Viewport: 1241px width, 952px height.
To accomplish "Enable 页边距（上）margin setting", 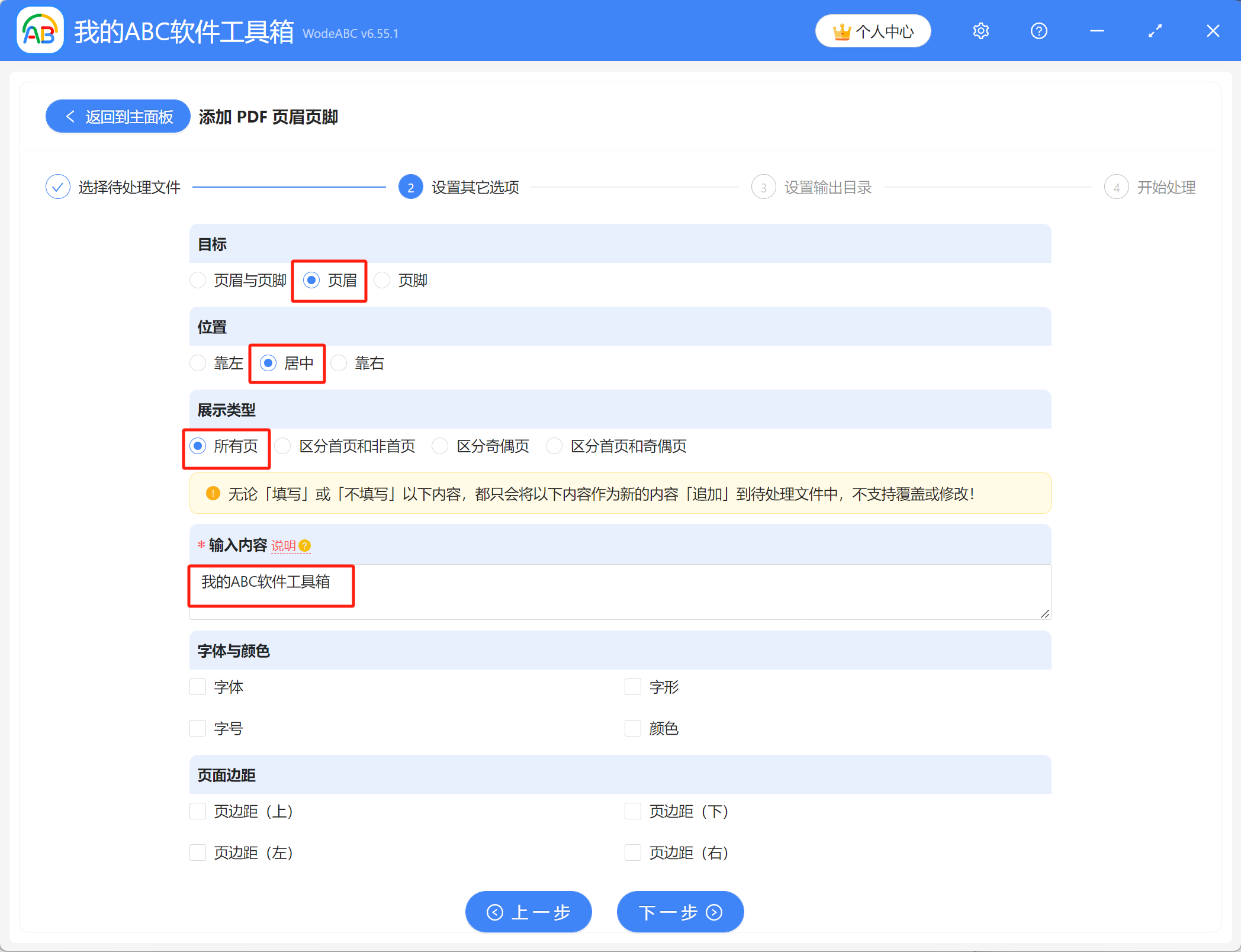I will point(198,811).
